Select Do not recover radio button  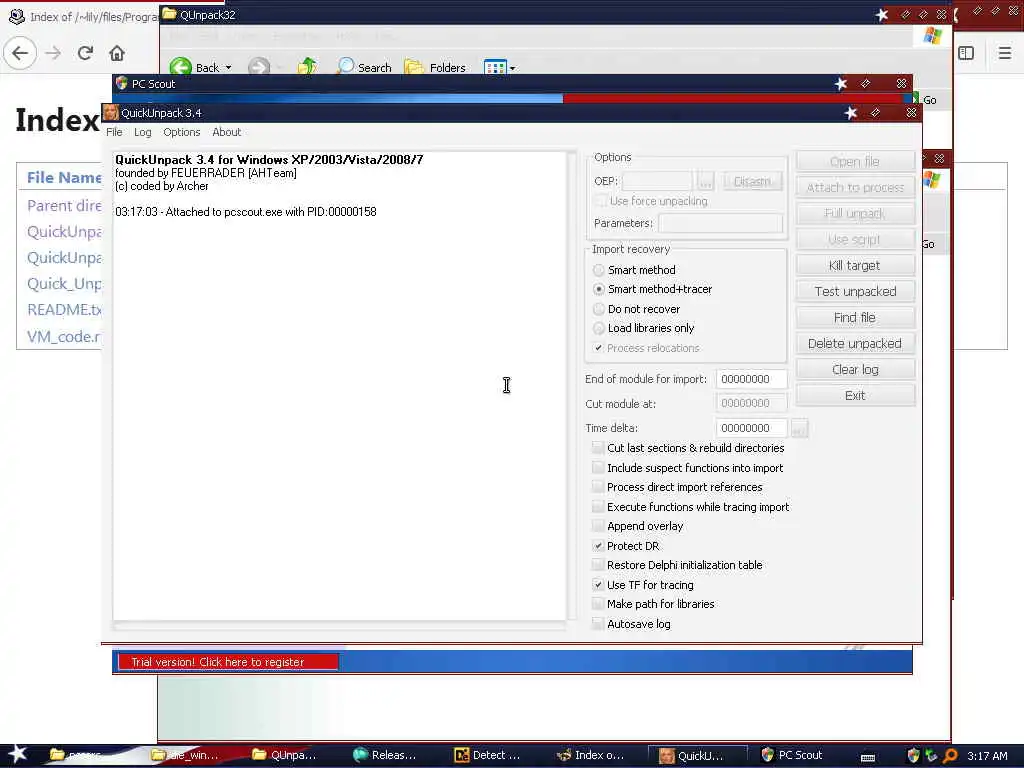598,309
